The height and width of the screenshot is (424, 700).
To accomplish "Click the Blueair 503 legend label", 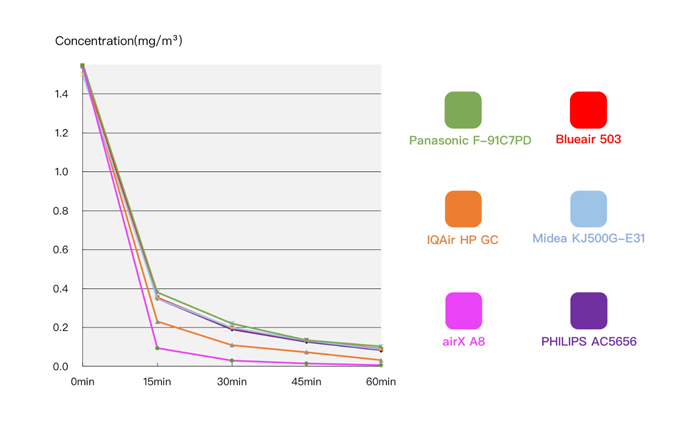I will tap(588, 140).
